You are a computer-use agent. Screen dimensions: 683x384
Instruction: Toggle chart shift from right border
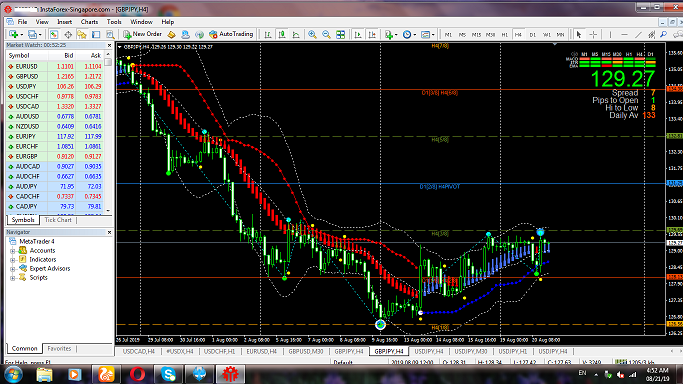(x=372, y=34)
